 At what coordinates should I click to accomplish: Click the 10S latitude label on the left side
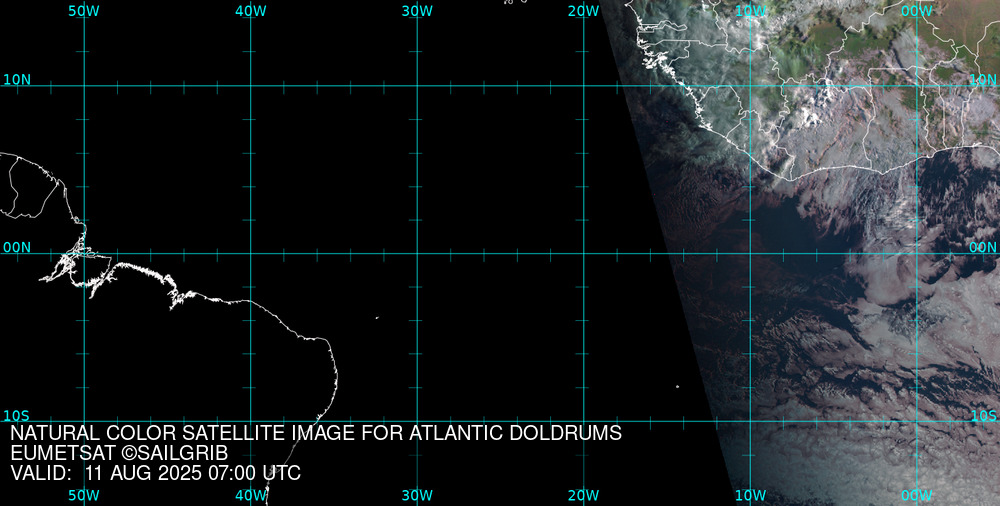(17, 416)
